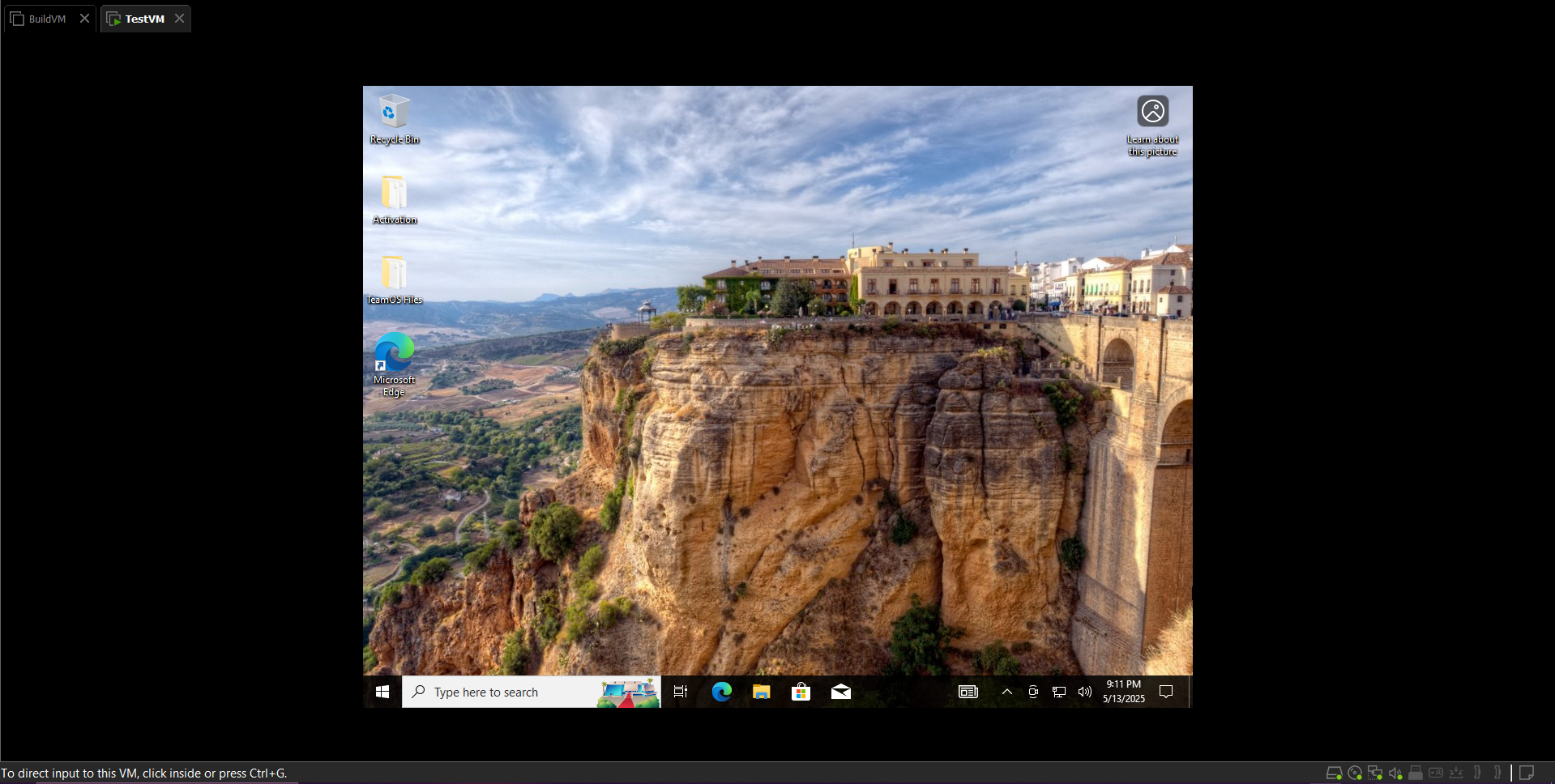Screen dimensions: 1555x784
Task: Select the Activation folder on desktop
Action: click(394, 200)
